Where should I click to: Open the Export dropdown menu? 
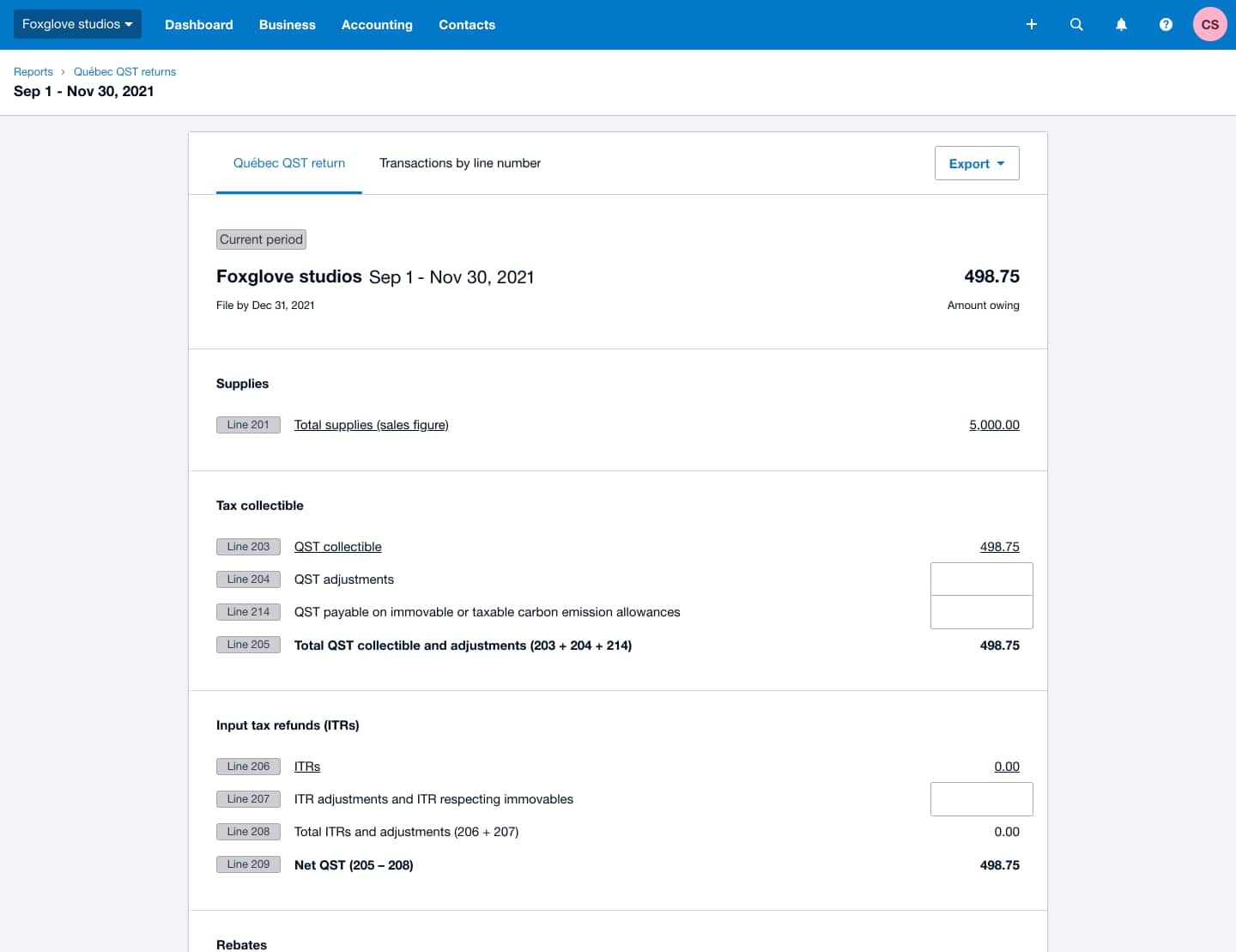[976, 164]
